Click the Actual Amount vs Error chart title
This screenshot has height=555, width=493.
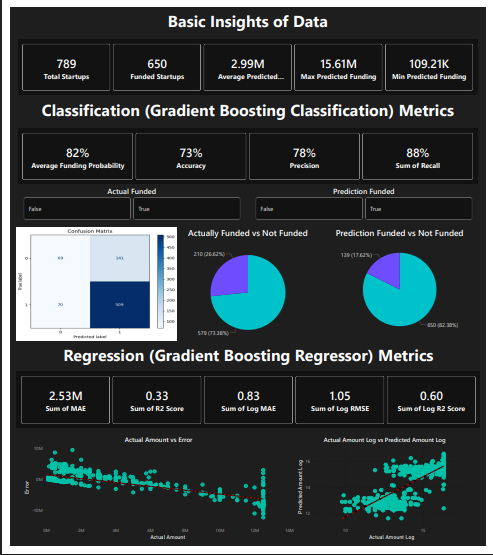point(158,440)
